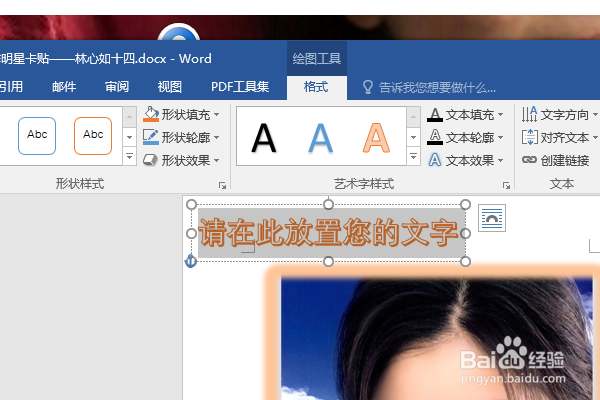Apply the blue A WordArt style
The height and width of the screenshot is (400, 600).
click(320, 138)
